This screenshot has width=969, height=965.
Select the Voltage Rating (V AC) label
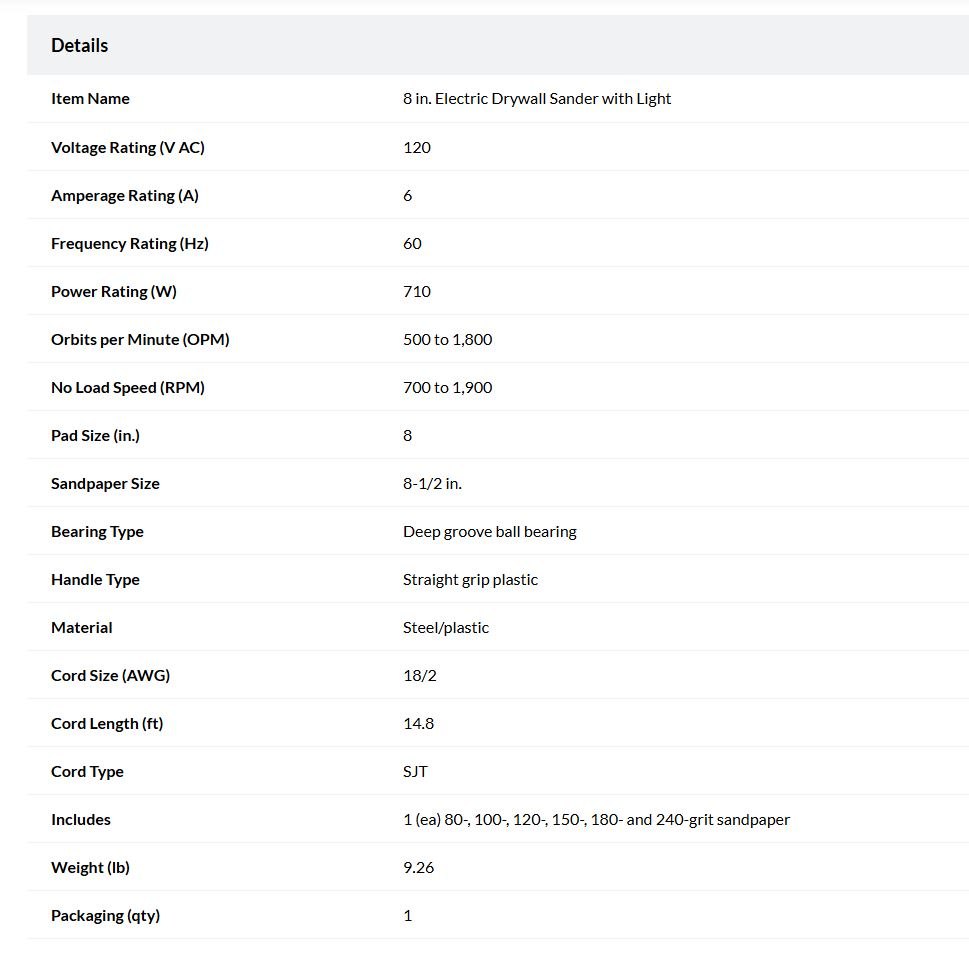coord(127,148)
